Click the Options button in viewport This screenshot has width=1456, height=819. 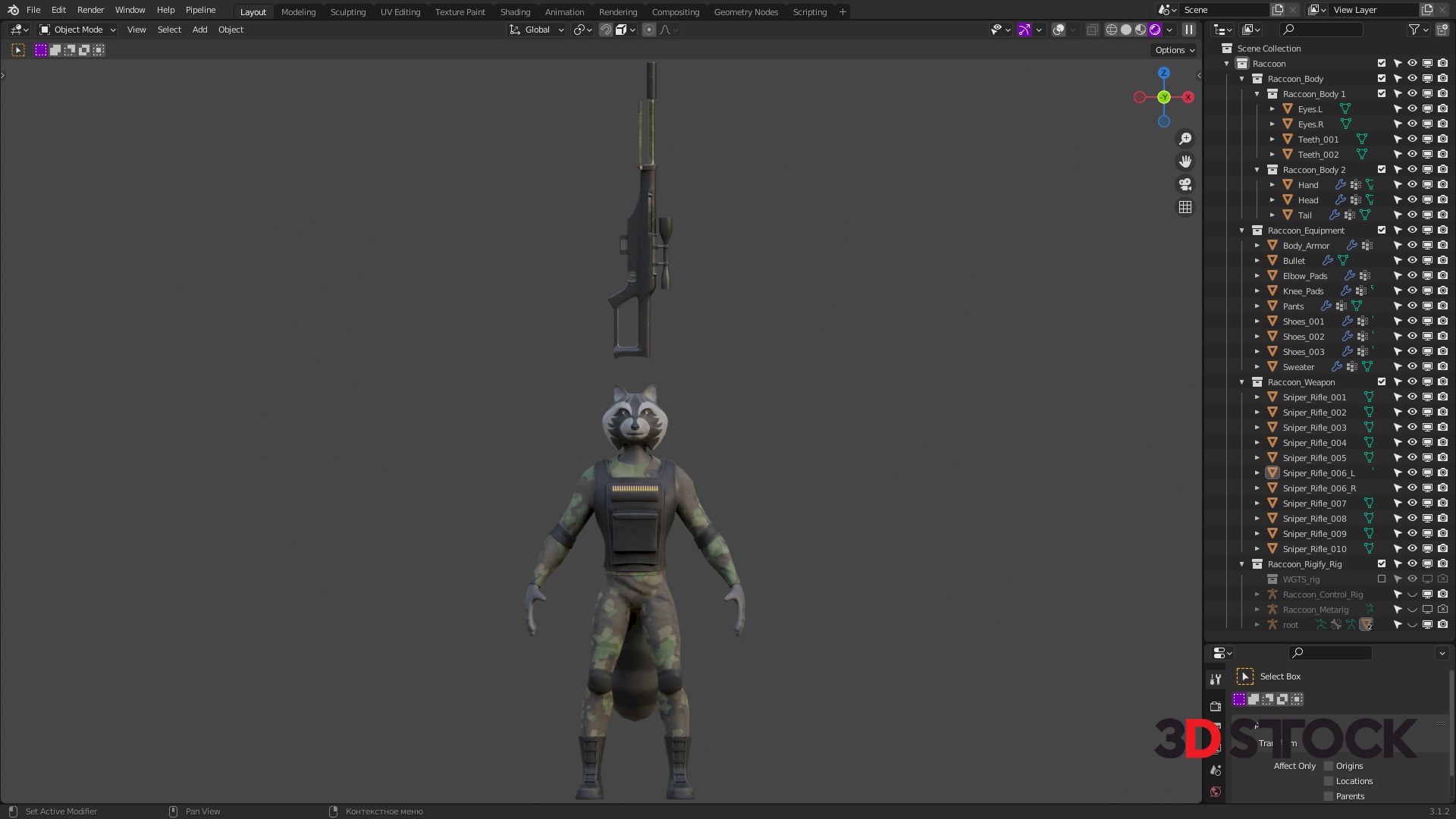point(1174,50)
